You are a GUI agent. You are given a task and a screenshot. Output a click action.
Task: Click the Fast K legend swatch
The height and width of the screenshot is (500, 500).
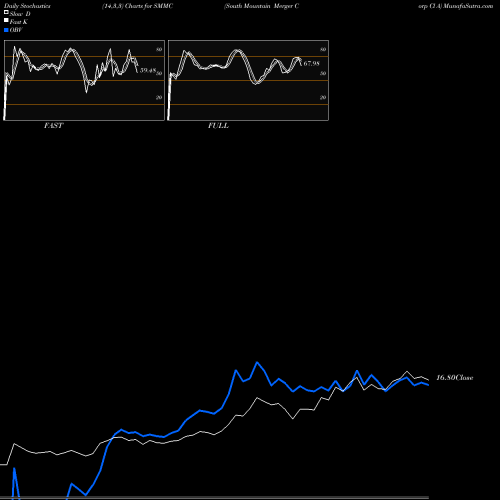tap(6, 21)
